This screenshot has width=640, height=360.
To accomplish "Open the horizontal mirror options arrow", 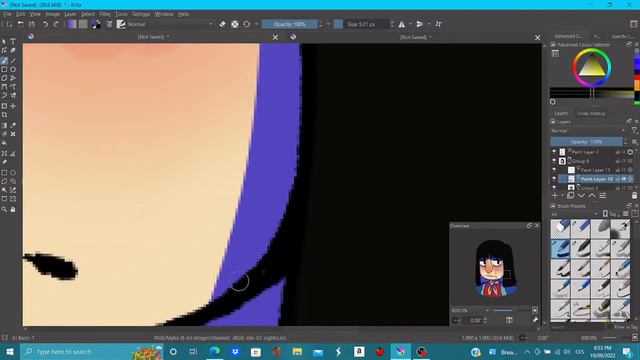I will click(411, 24).
